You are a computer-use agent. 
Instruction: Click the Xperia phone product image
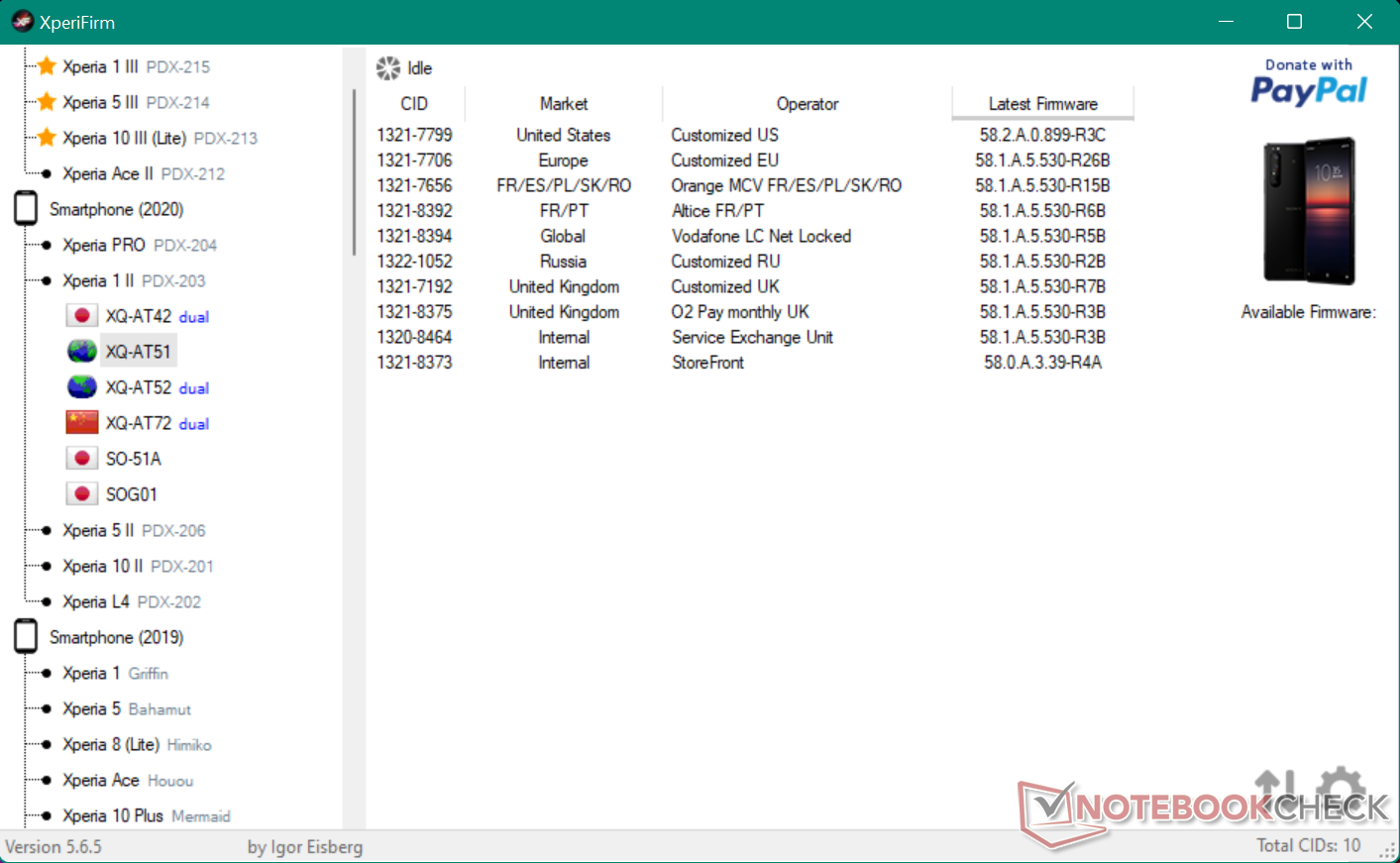tap(1309, 211)
